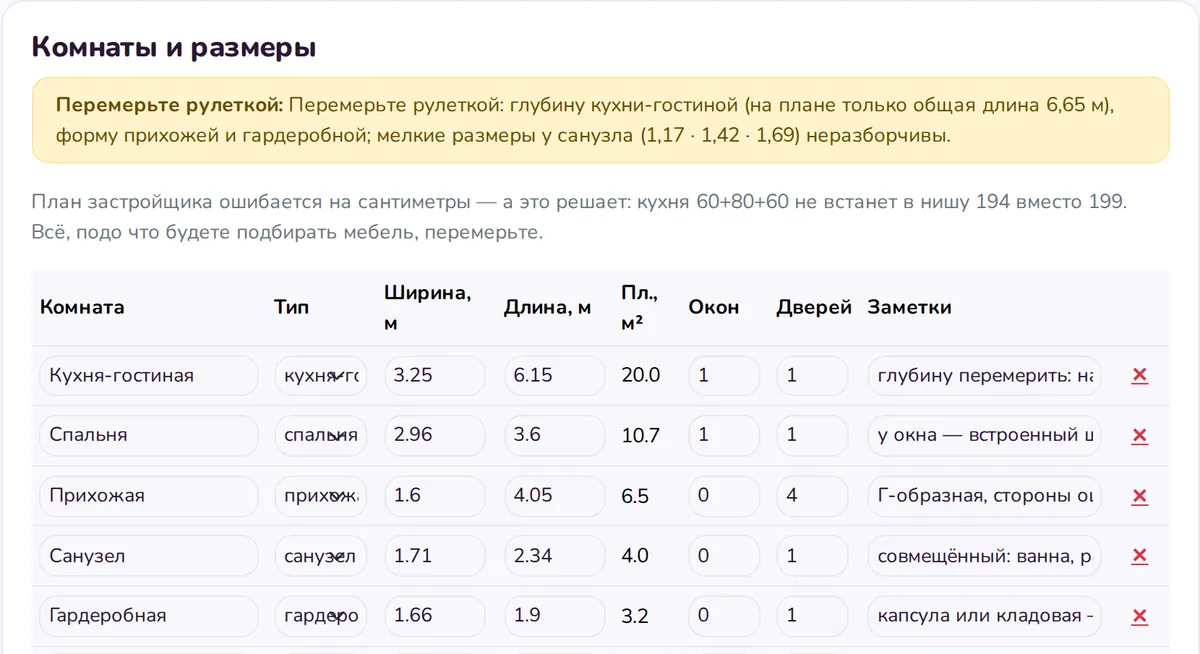
Task: Click area value 20.0 for Кухня-гостиная
Action: tap(641, 376)
